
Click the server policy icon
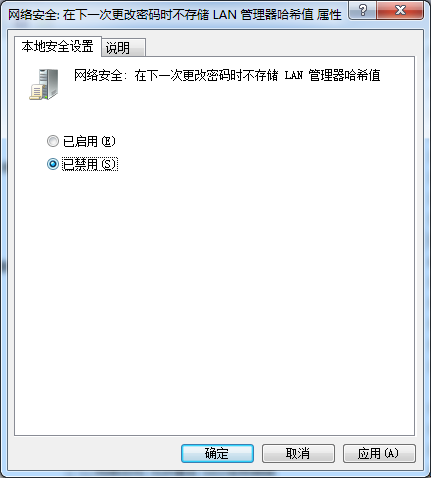(44, 84)
